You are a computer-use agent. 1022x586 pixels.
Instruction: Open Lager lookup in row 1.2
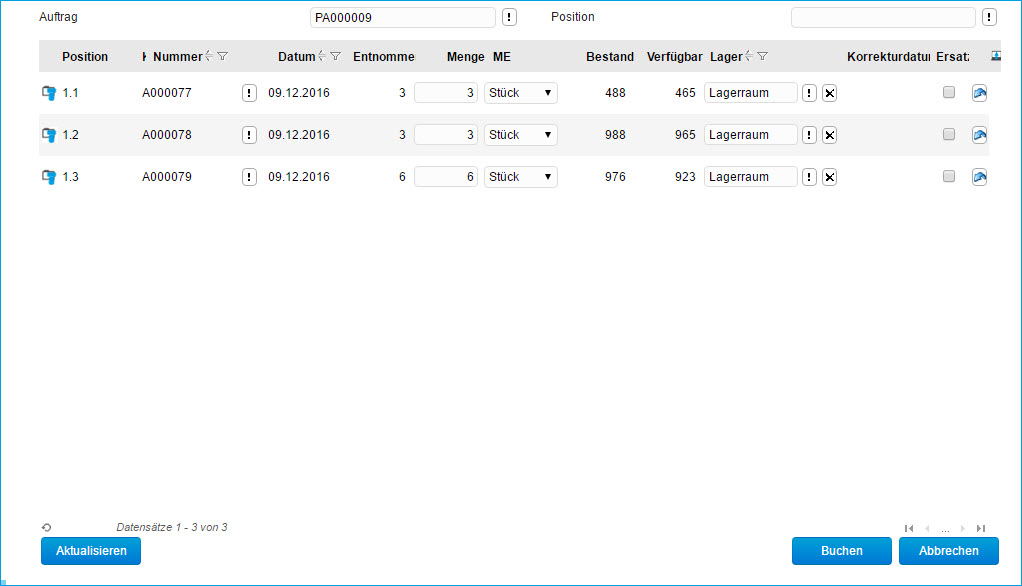[809, 135]
